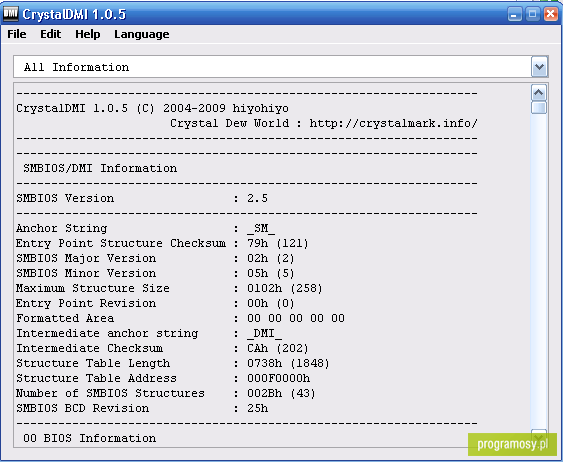Click the SMBIOS Version value 2.5
The image size is (563, 462).
pyautogui.click(x=257, y=198)
